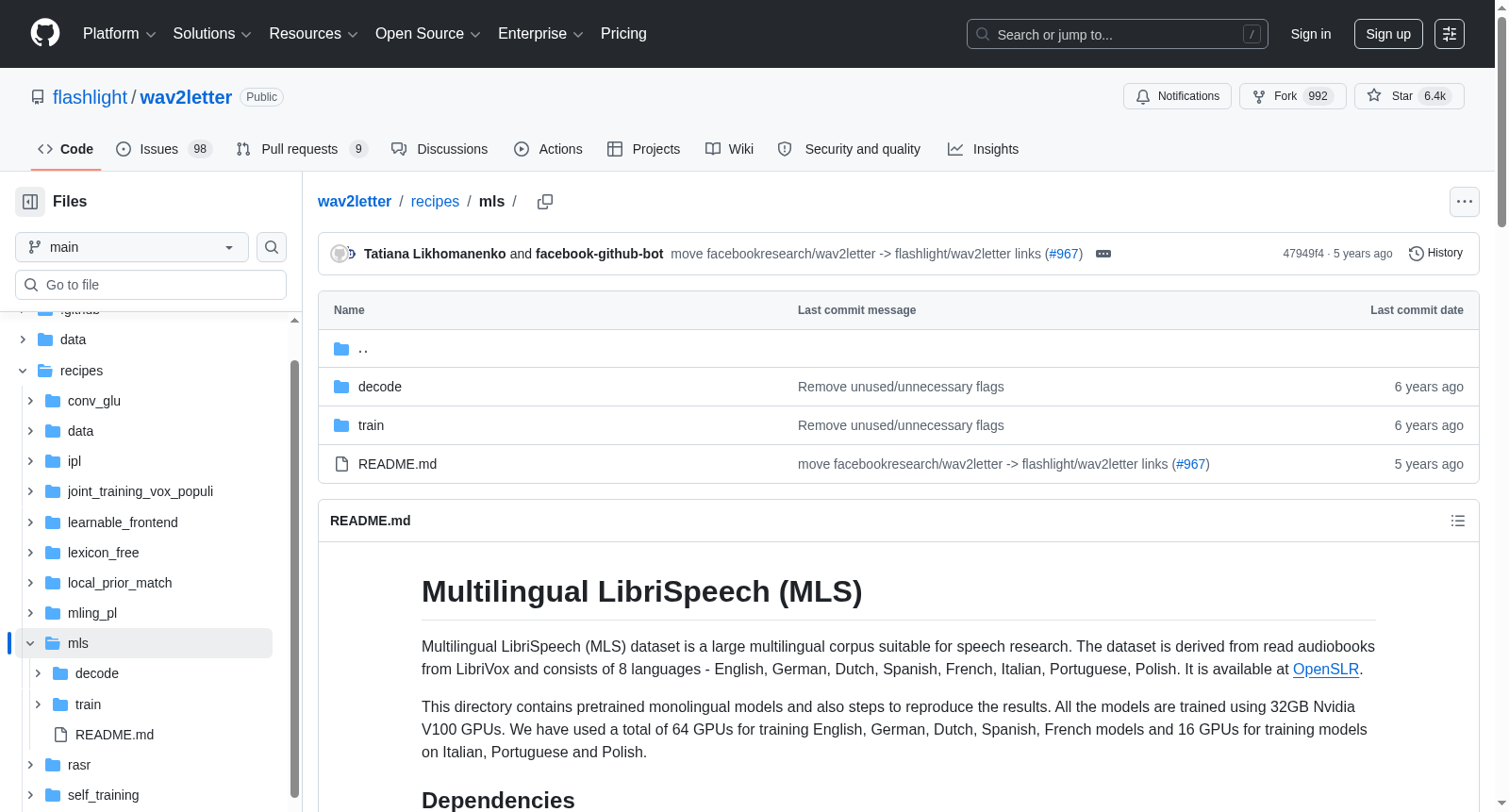Click the Notifications bell button
This screenshot has width=1509, height=812.
click(1177, 96)
